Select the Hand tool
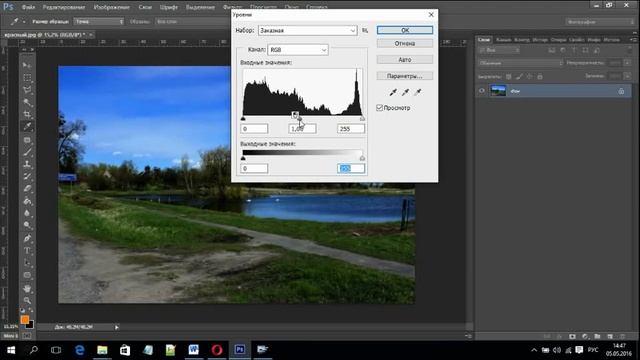 tap(27, 288)
